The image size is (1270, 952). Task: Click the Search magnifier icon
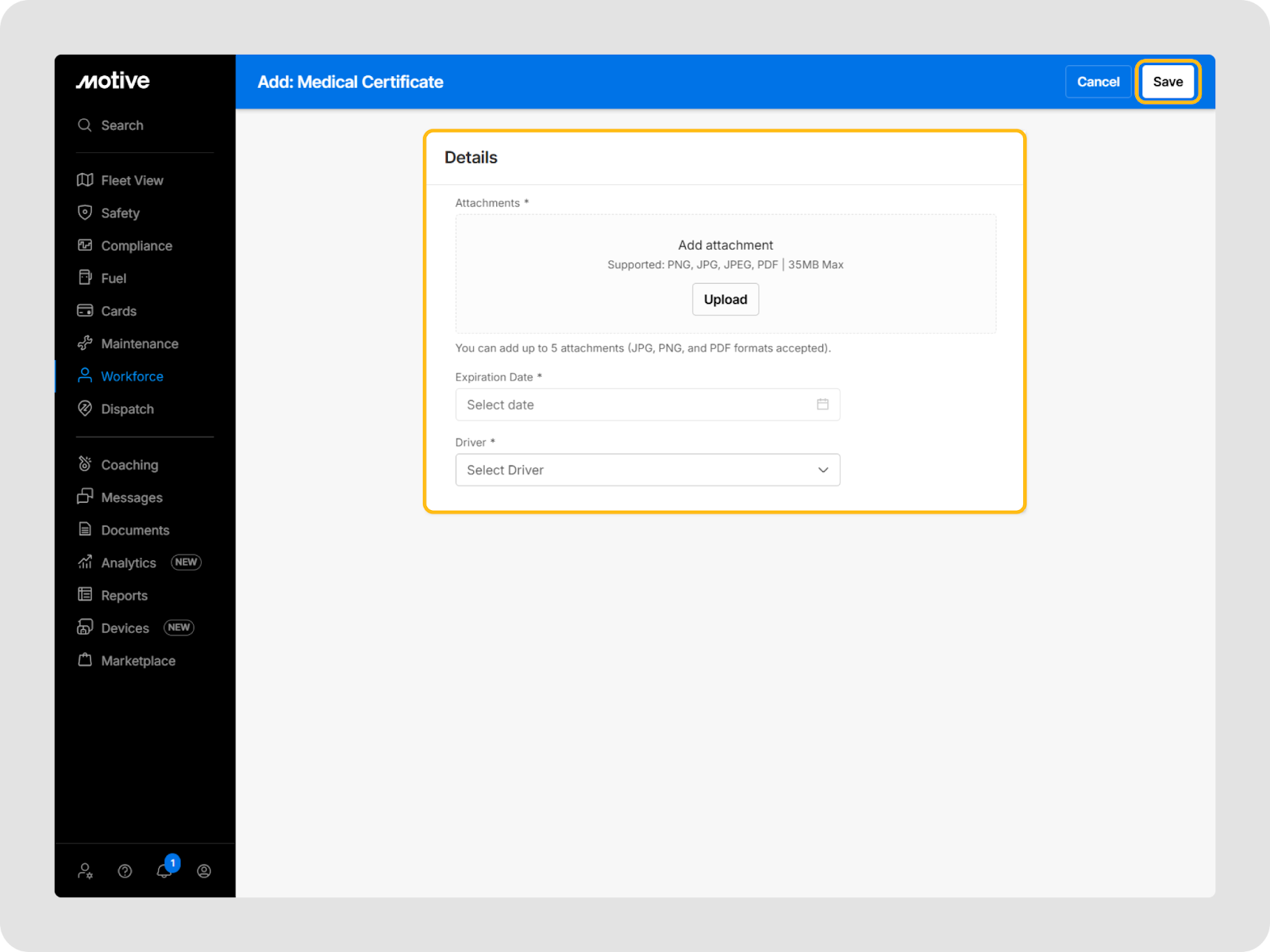pyautogui.click(x=85, y=125)
